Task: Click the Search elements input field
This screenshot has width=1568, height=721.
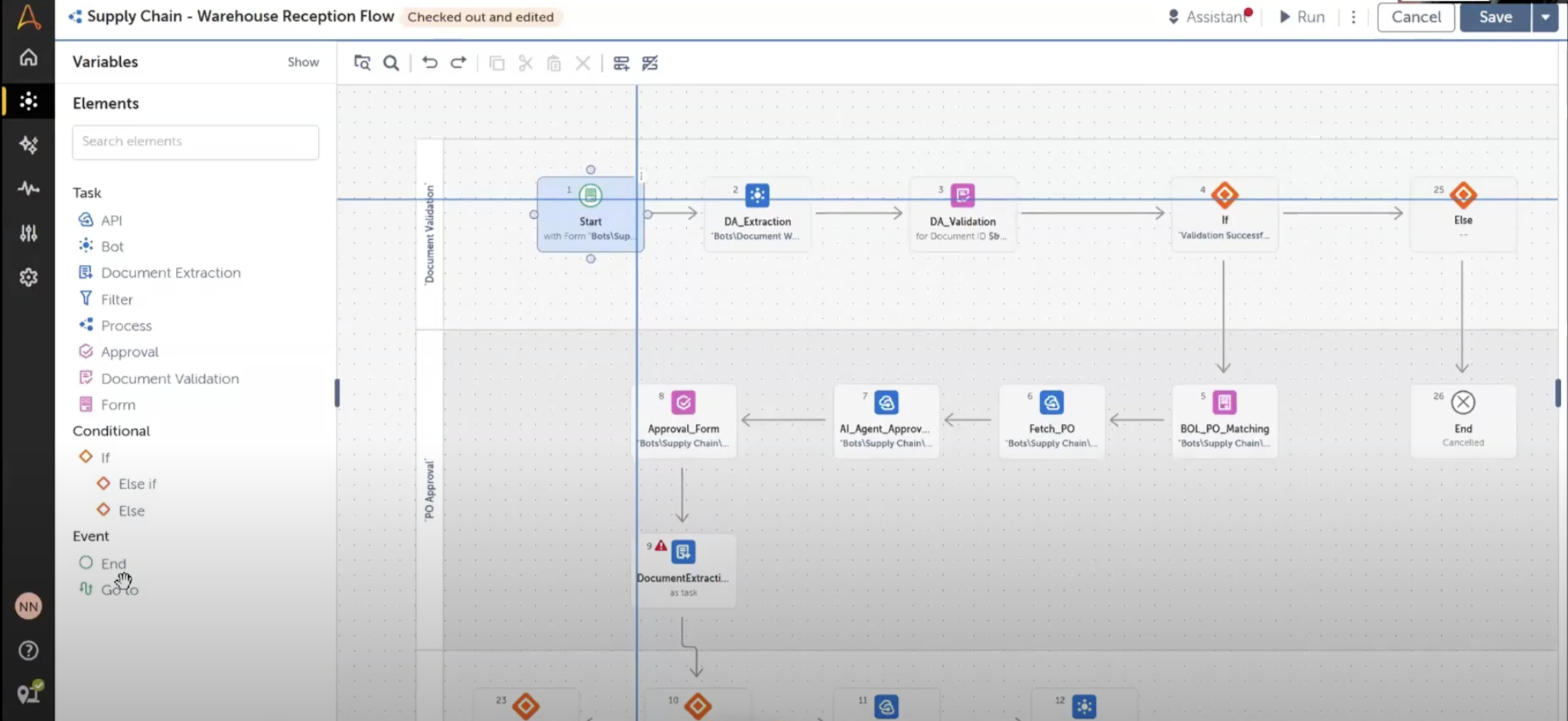Action: point(195,142)
